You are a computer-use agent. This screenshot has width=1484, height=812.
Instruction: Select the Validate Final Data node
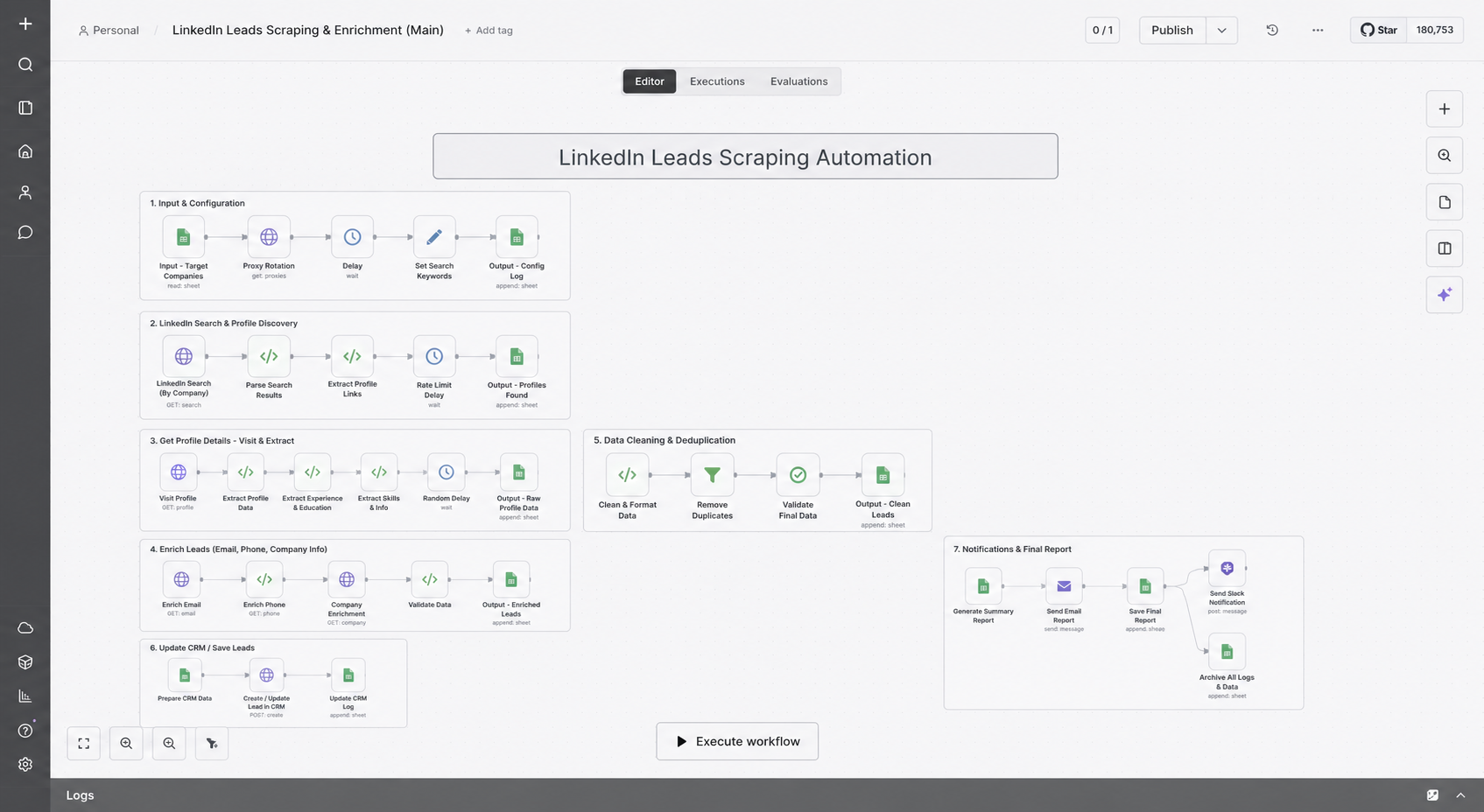coord(798,475)
